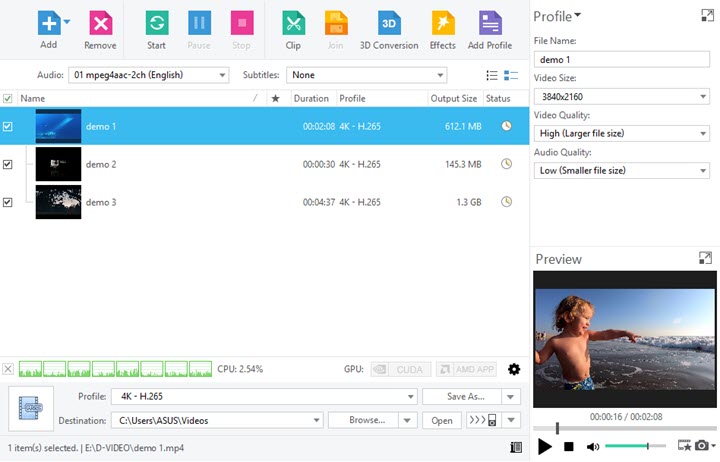Switch to thumbnail detail view mode
Viewport: 720px width, 462px height.
[511, 75]
